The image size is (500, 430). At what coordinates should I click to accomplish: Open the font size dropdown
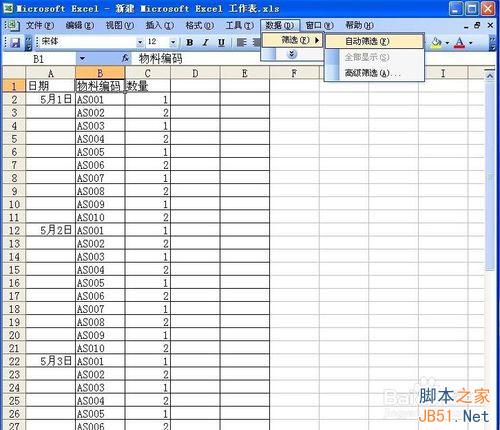173,42
